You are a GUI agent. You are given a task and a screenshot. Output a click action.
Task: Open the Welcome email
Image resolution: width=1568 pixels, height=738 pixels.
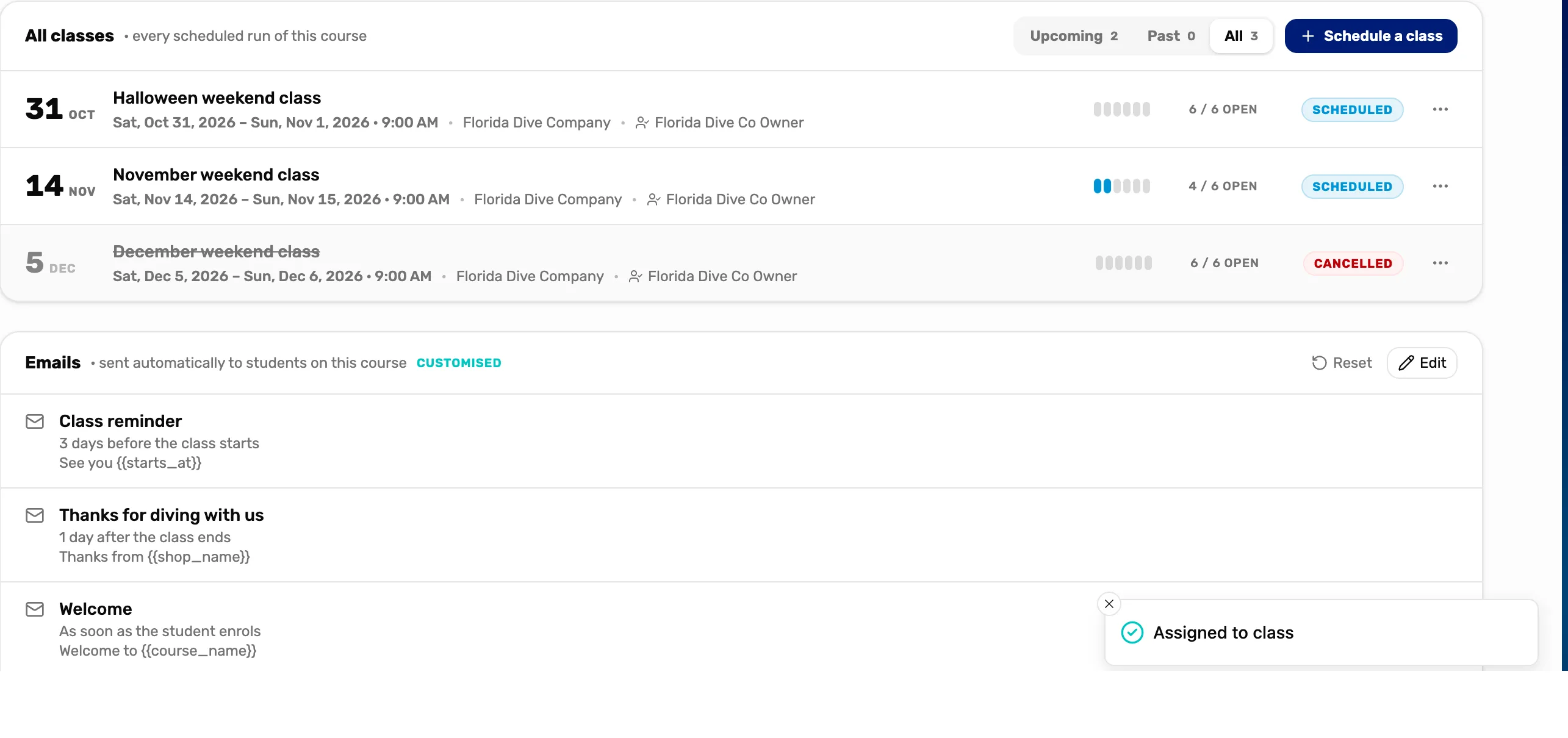tap(741, 626)
